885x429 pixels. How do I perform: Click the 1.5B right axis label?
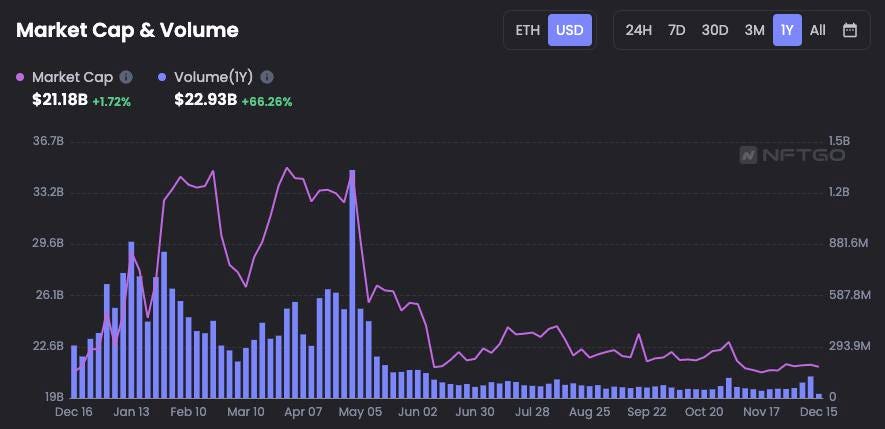click(x=838, y=141)
